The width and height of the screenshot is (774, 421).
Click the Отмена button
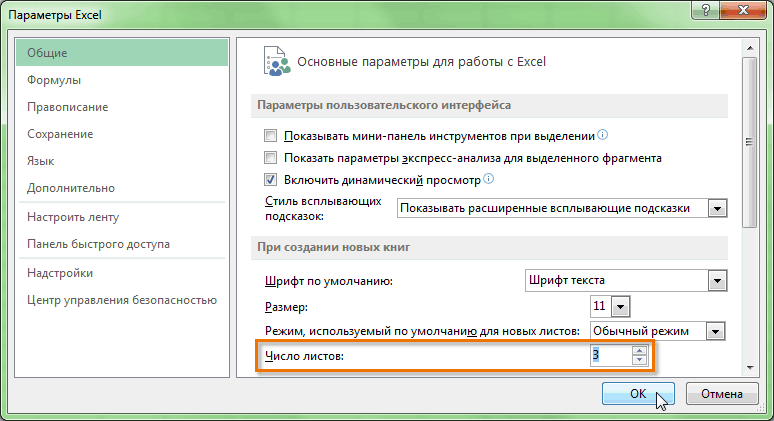(722, 393)
